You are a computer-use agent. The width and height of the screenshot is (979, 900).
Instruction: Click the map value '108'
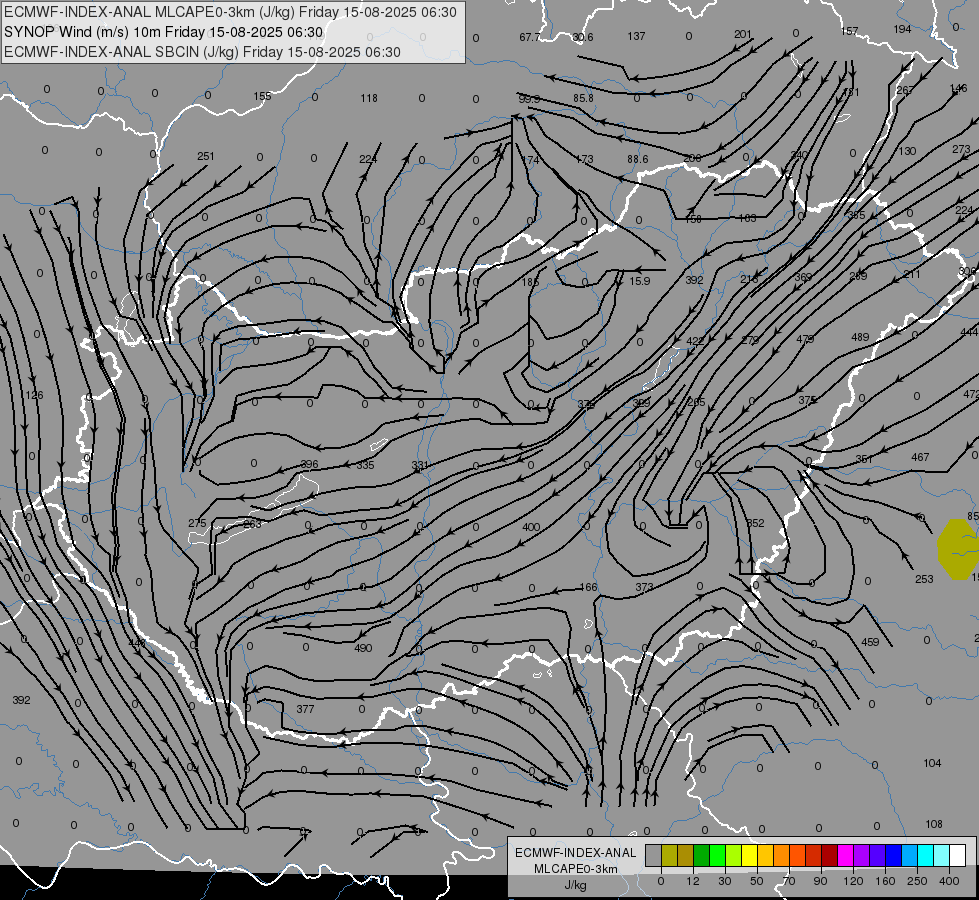tap(933, 824)
